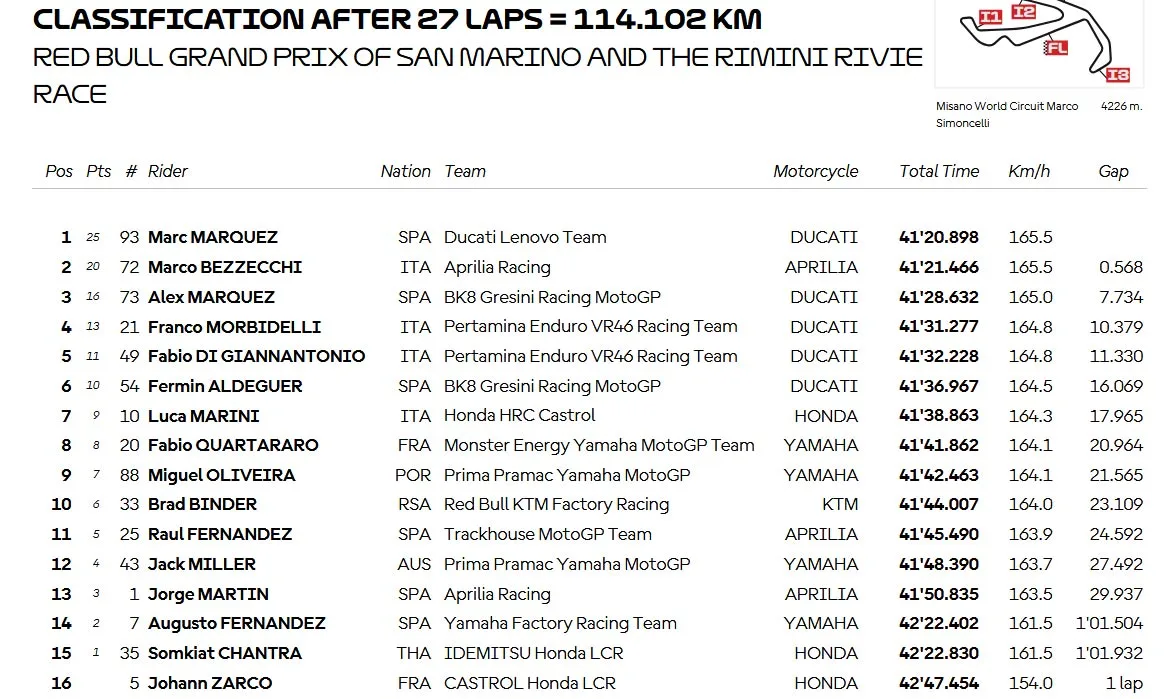Viewport: 1173px width, 699px height.
Task: Click the I3 sector marker on track map
Action: tap(1117, 74)
